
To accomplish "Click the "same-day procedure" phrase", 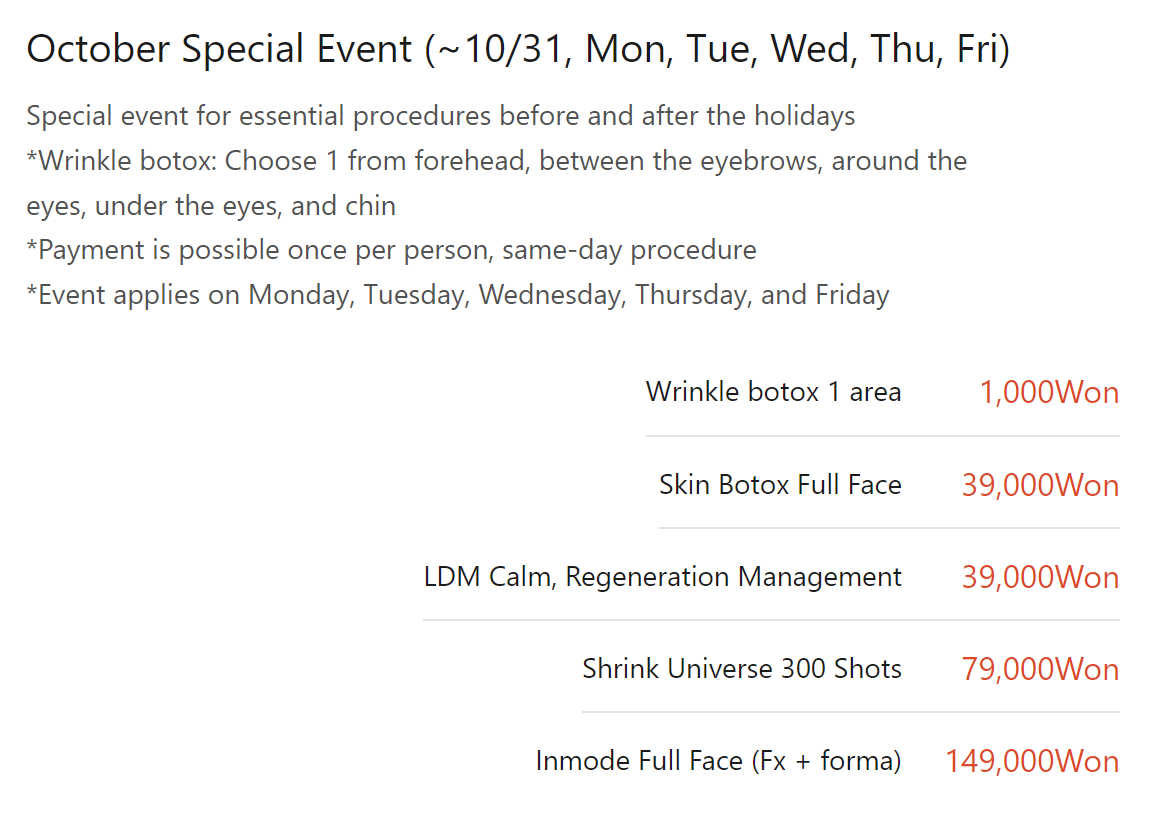I will pos(629,250).
